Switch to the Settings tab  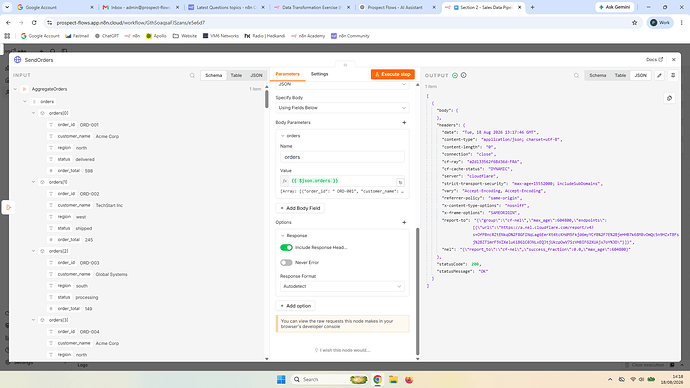319,74
